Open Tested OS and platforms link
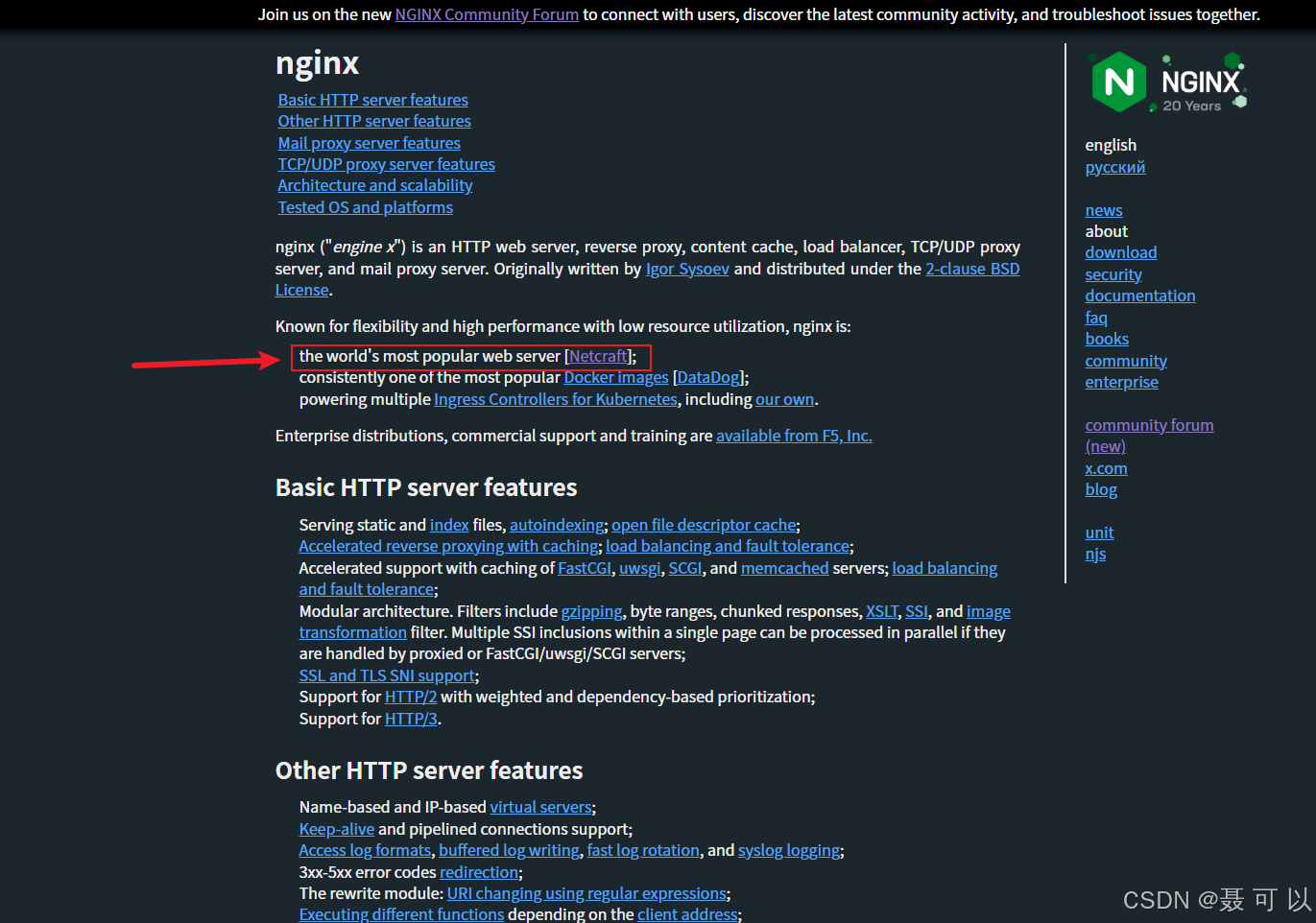1316x923 pixels. [366, 207]
